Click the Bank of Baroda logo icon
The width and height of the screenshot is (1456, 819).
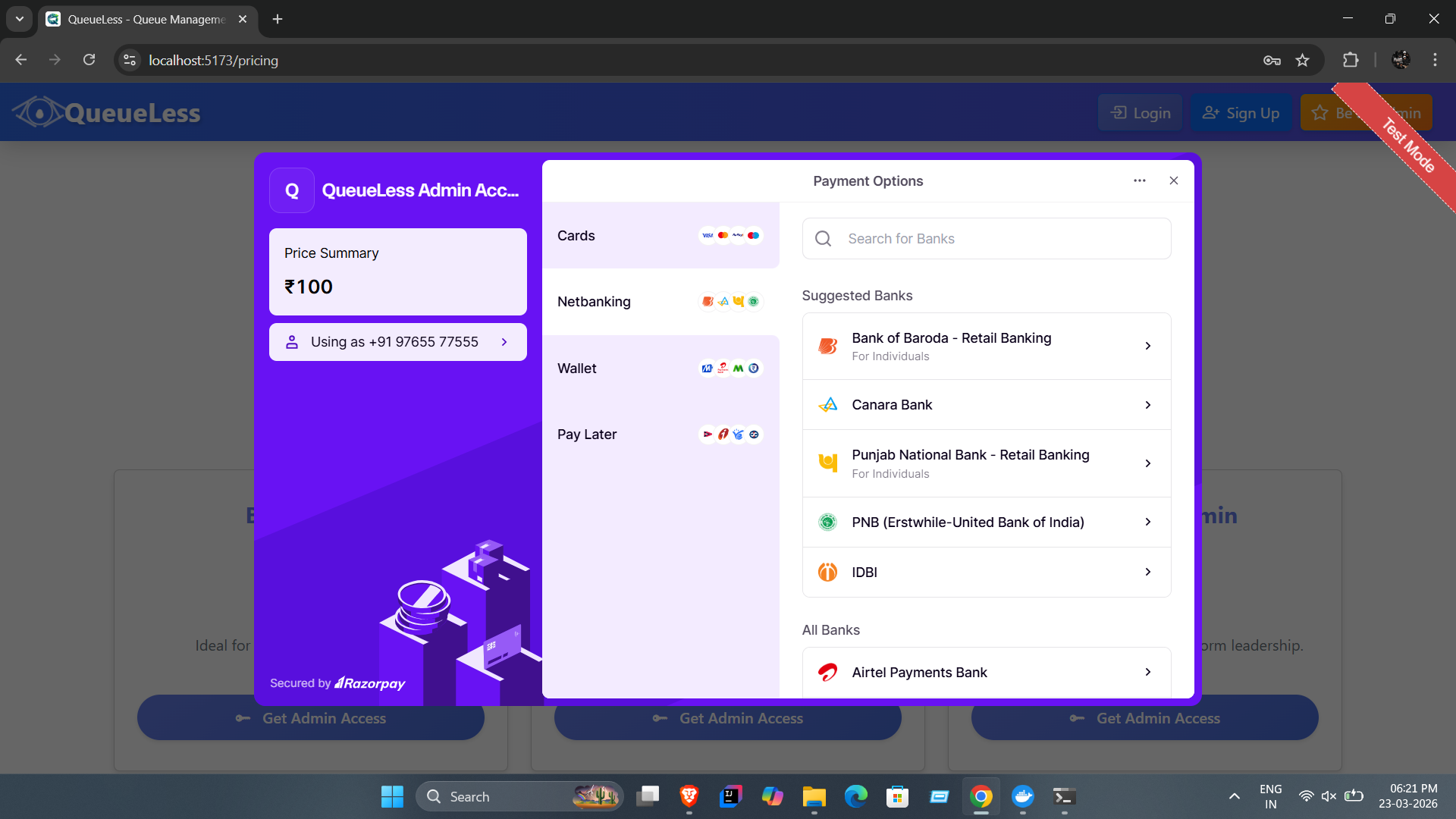pos(827,346)
